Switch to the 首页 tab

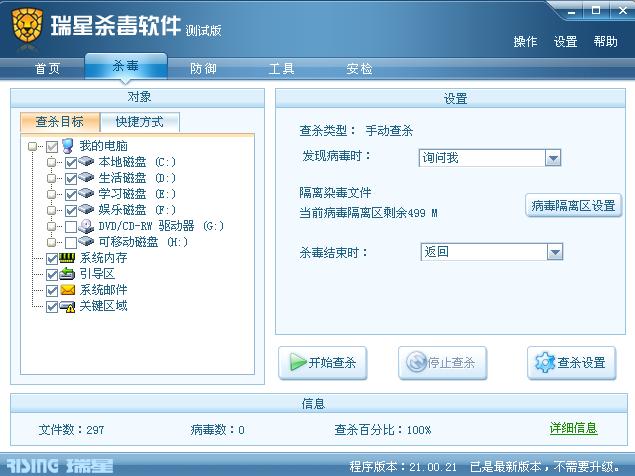click(x=47, y=68)
